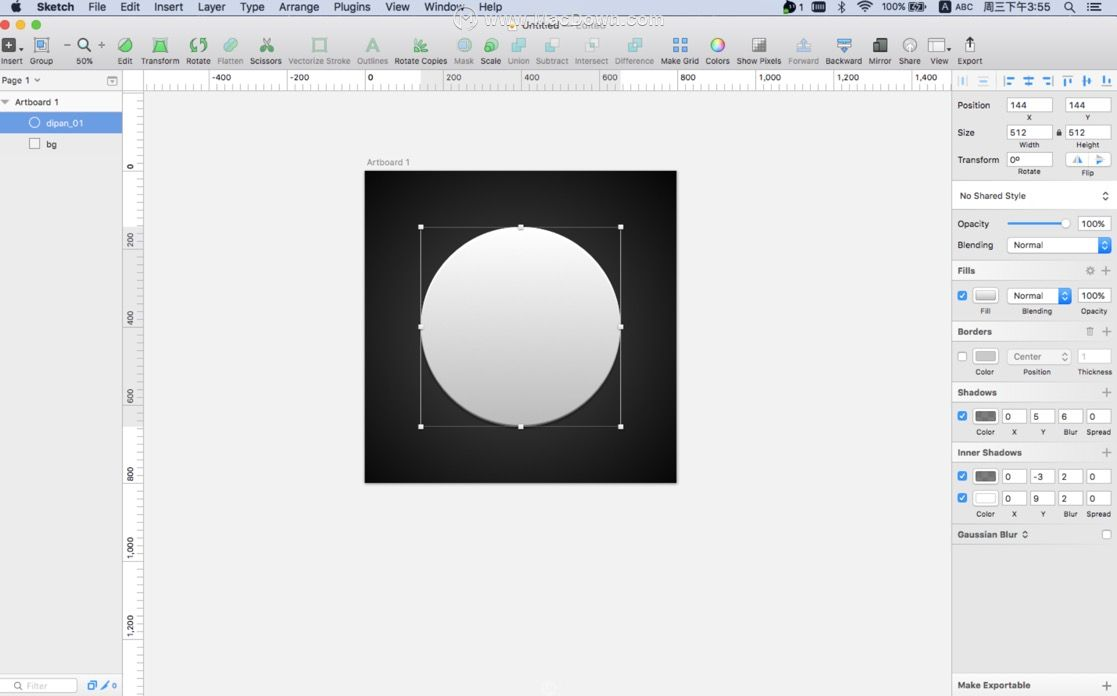The height and width of the screenshot is (696, 1117).
Task: Click the Outlines icon
Action: 372,46
